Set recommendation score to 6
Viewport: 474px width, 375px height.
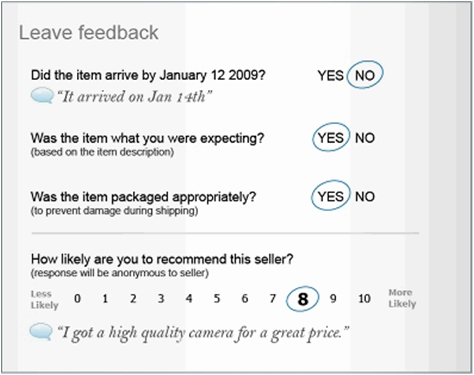[245, 298]
